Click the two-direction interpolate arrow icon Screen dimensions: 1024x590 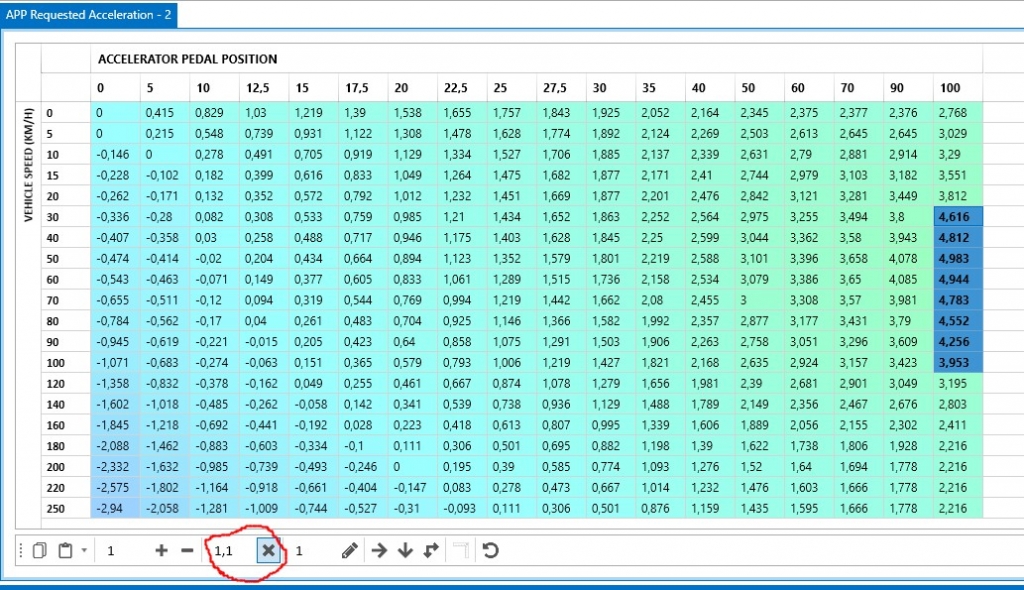(431, 551)
